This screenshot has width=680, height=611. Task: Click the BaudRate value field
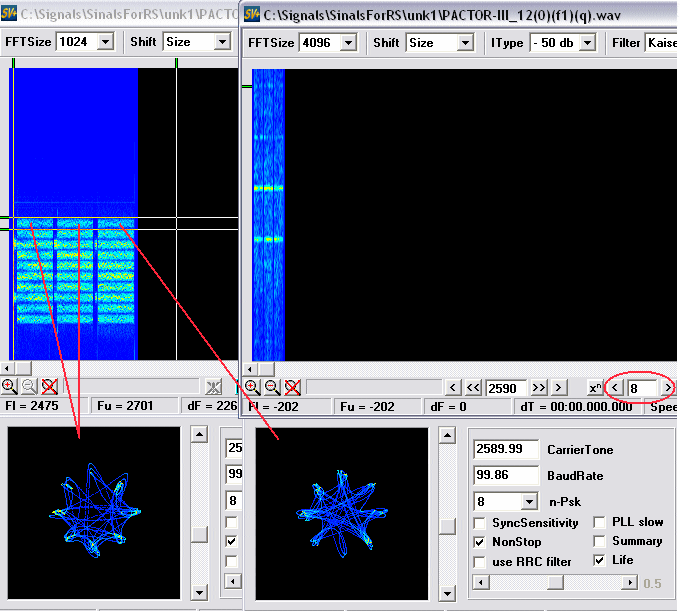pos(506,476)
